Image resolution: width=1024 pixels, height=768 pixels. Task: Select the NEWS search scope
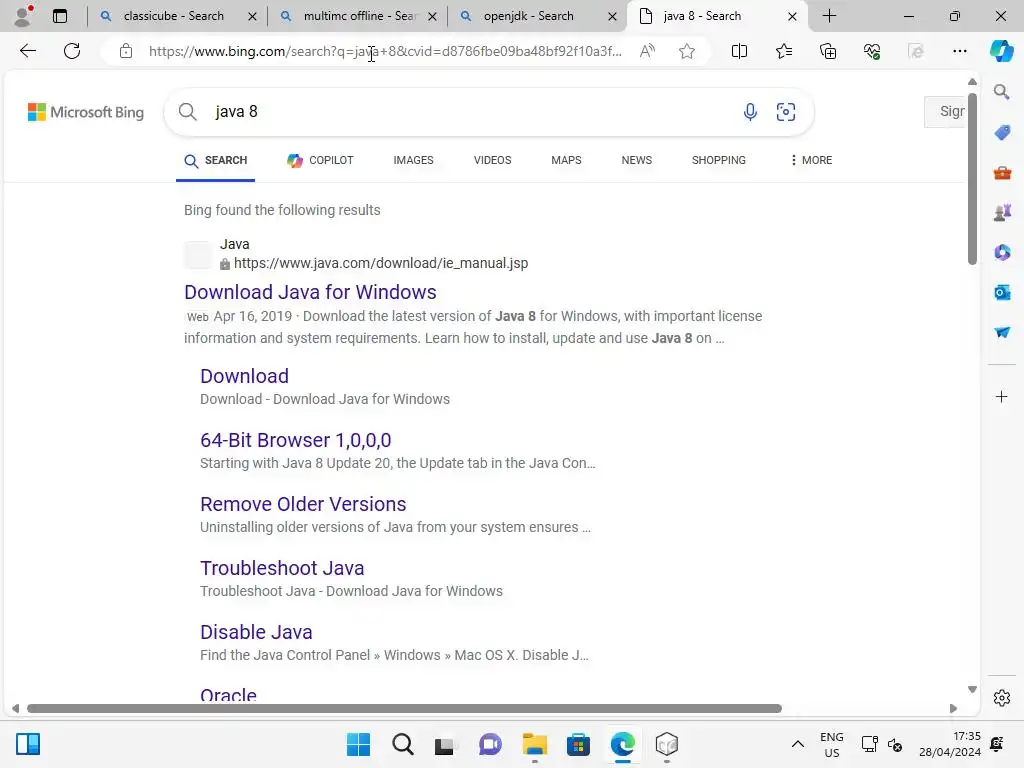tap(637, 160)
